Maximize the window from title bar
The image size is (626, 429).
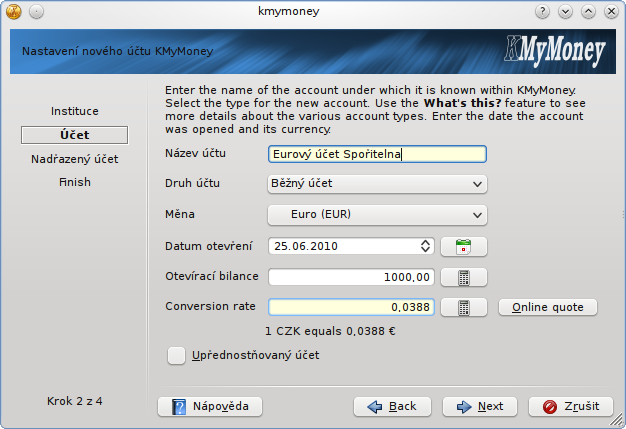[588, 12]
